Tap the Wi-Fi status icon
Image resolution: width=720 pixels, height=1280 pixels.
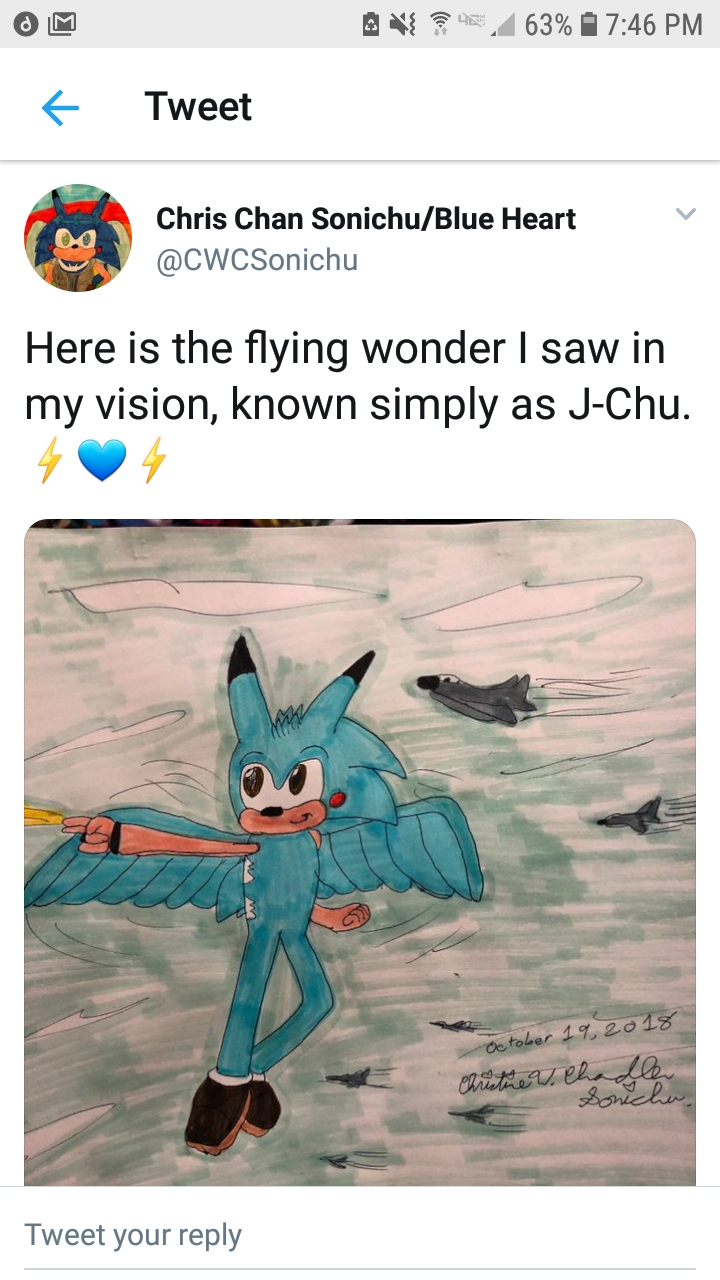tap(440, 24)
